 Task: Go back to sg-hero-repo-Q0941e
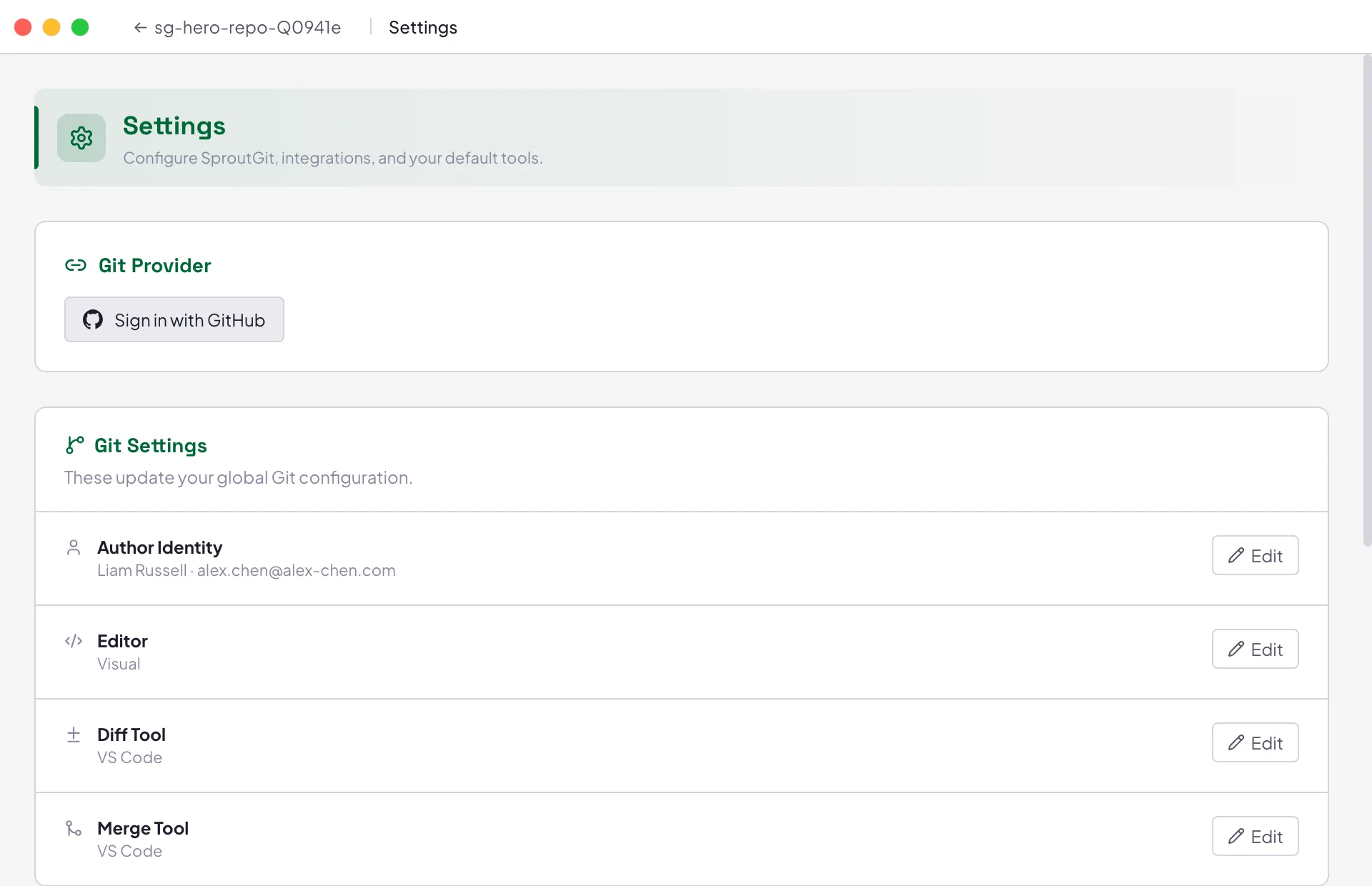[x=237, y=28]
